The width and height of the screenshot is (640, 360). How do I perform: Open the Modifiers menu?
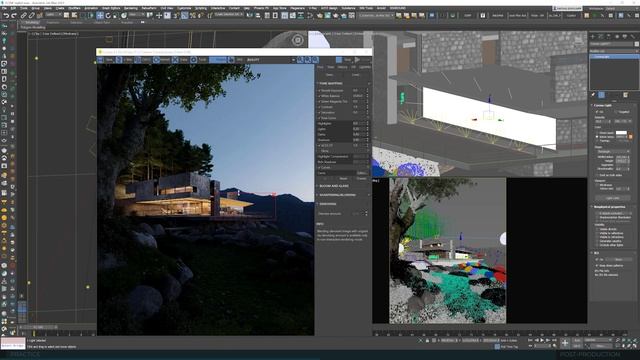tap(74, 8)
